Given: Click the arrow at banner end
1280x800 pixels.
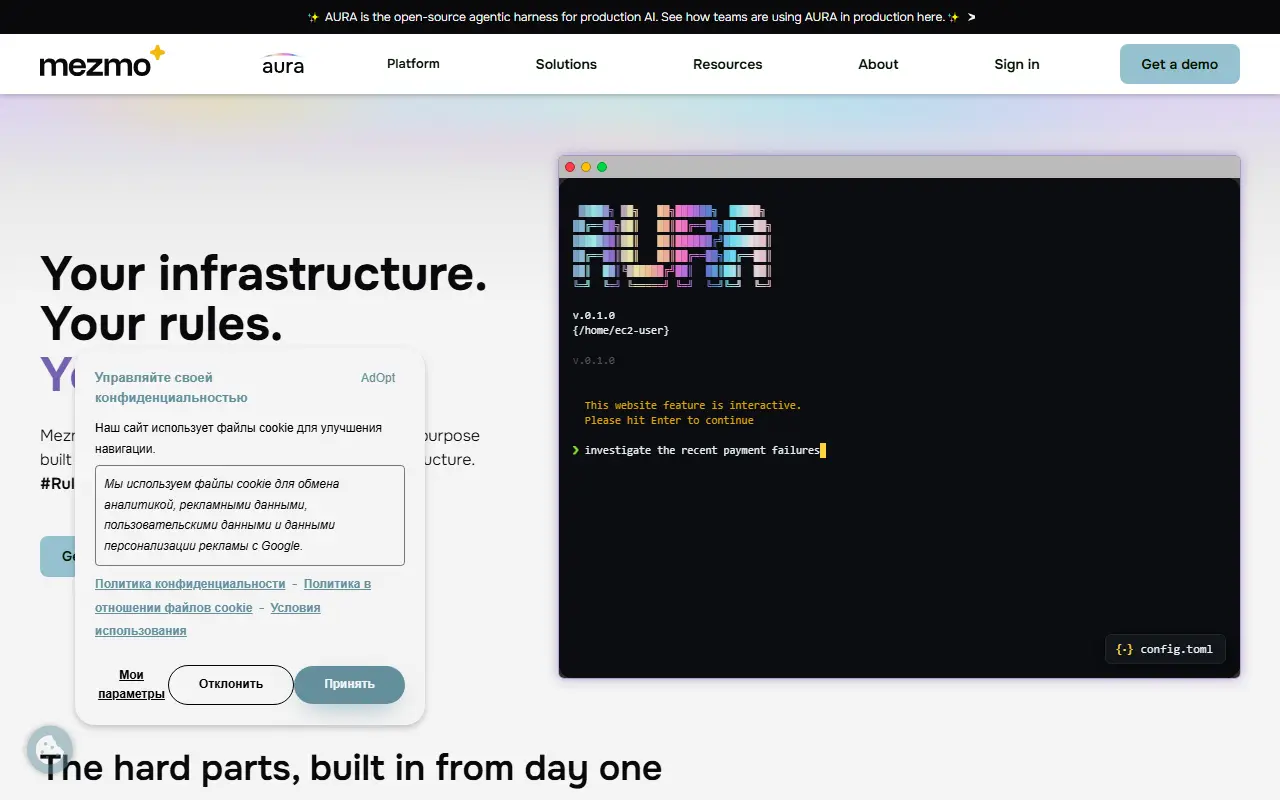Looking at the screenshot, I should (971, 17).
